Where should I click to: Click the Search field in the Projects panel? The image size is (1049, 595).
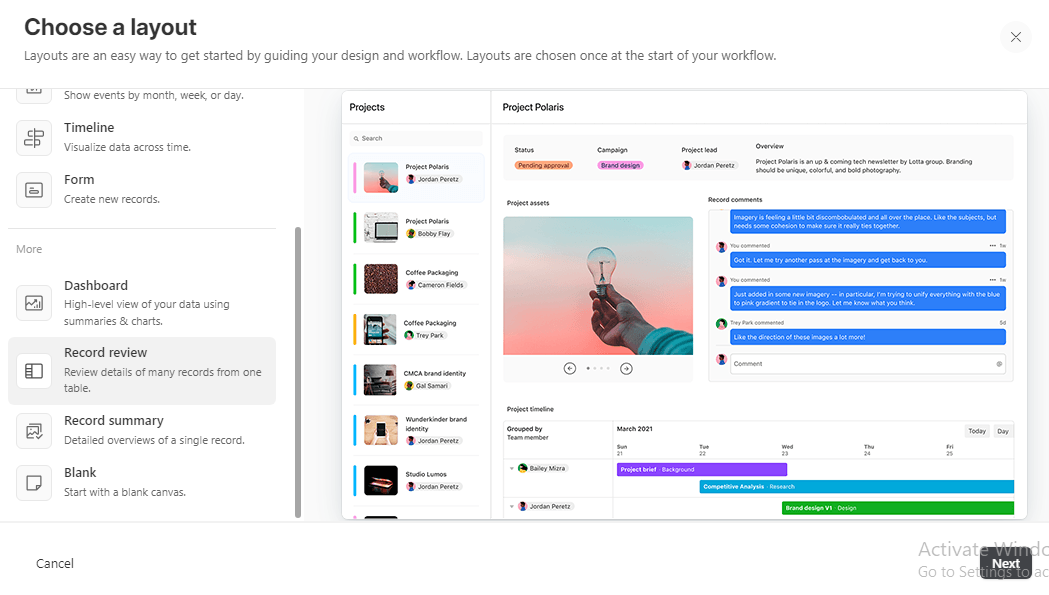pos(415,138)
